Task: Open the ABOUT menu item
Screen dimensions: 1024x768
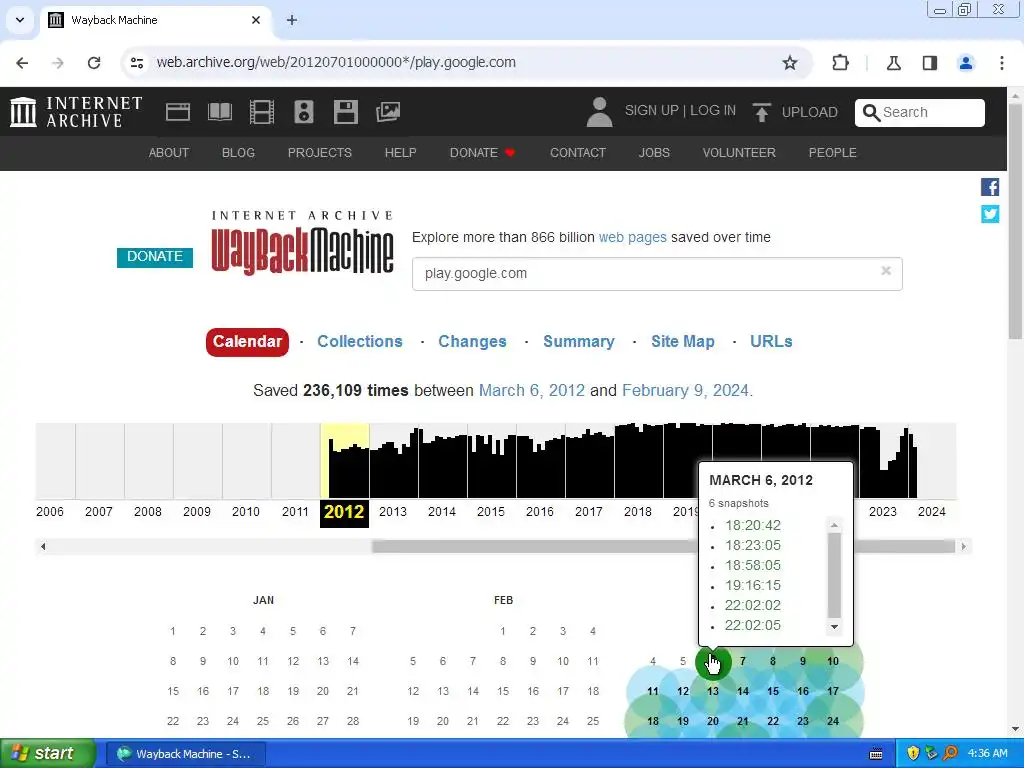Action: 168,153
